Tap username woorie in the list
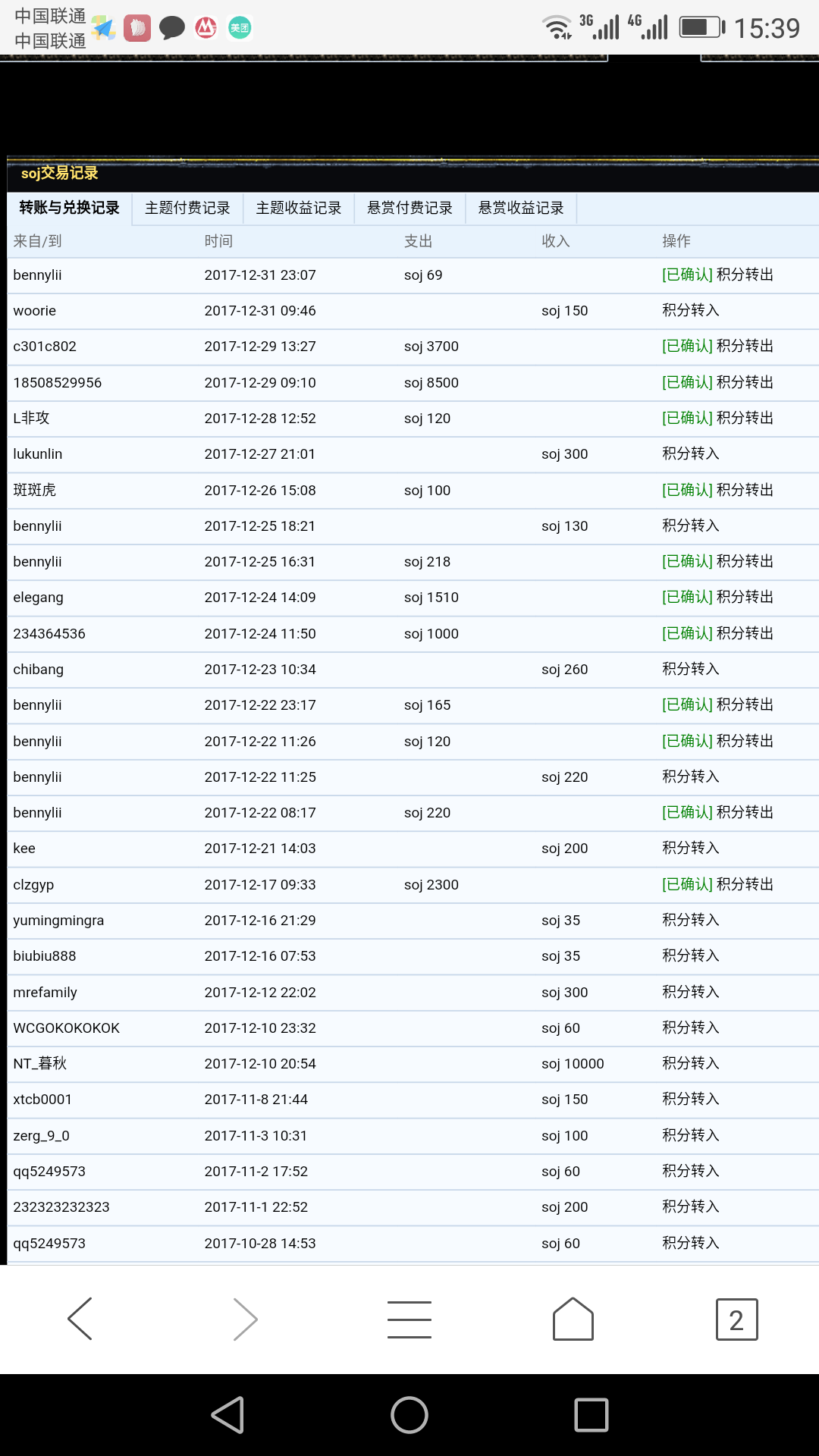Image resolution: width=819 pixels, height=1456 pixels. coord(35,311)
